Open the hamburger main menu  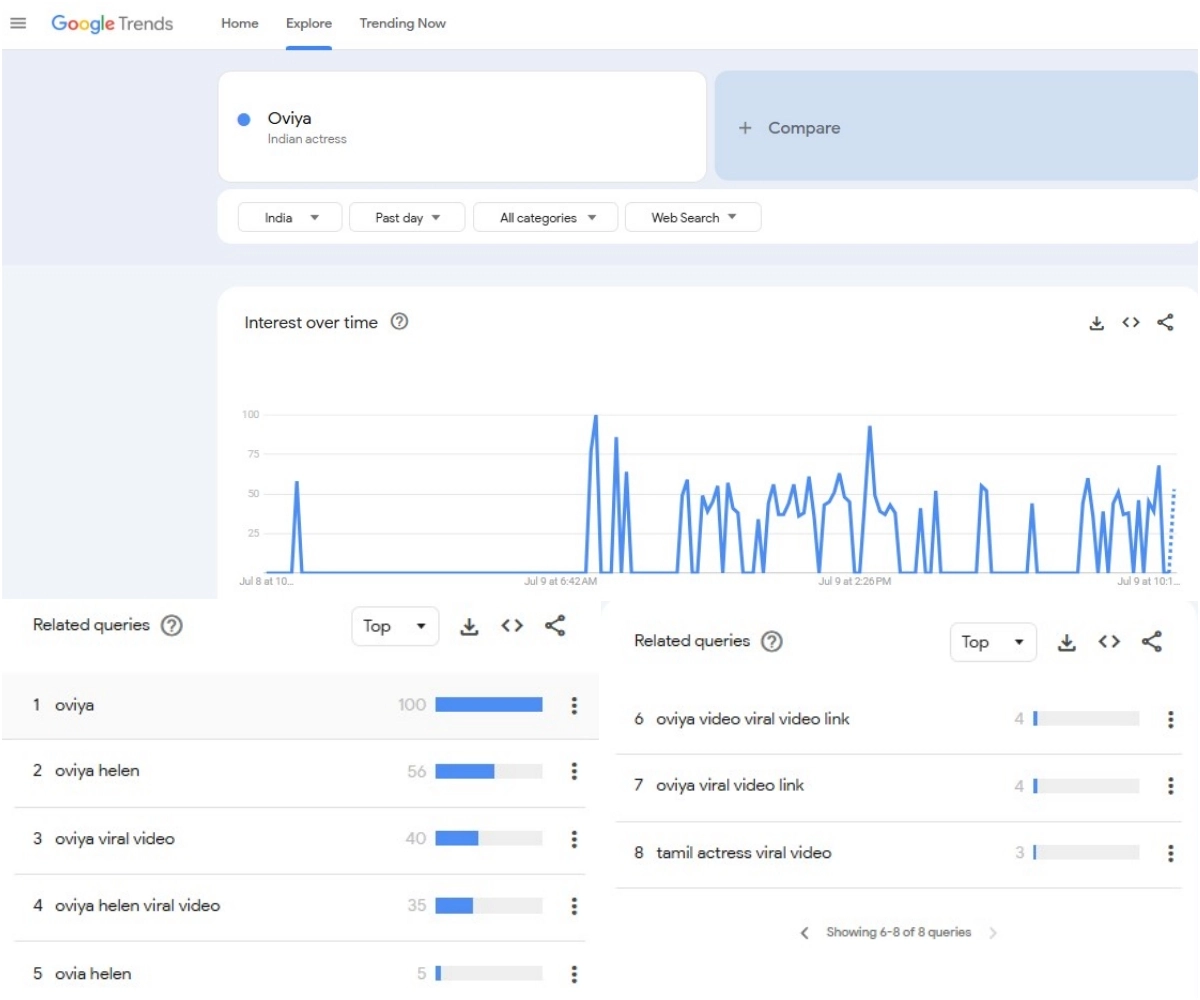tap(18, 23)
